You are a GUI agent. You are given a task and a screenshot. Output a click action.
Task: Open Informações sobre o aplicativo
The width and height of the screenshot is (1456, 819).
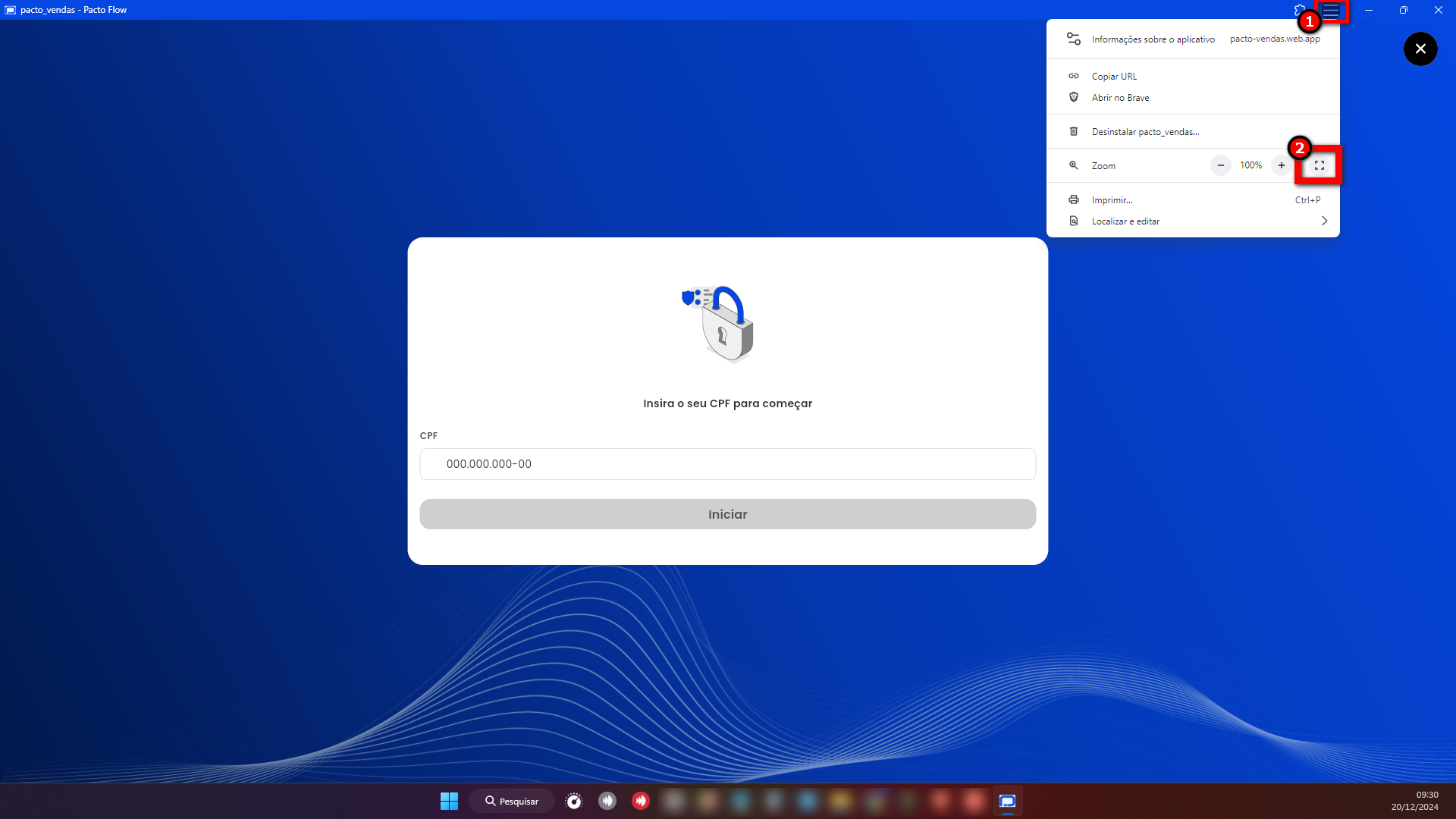tap(1153, 39)
